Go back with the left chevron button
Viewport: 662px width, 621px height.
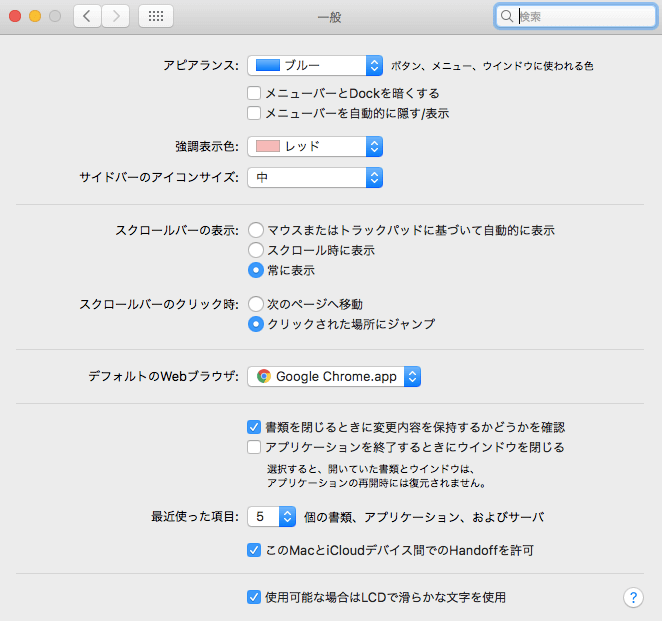[87, 16]
